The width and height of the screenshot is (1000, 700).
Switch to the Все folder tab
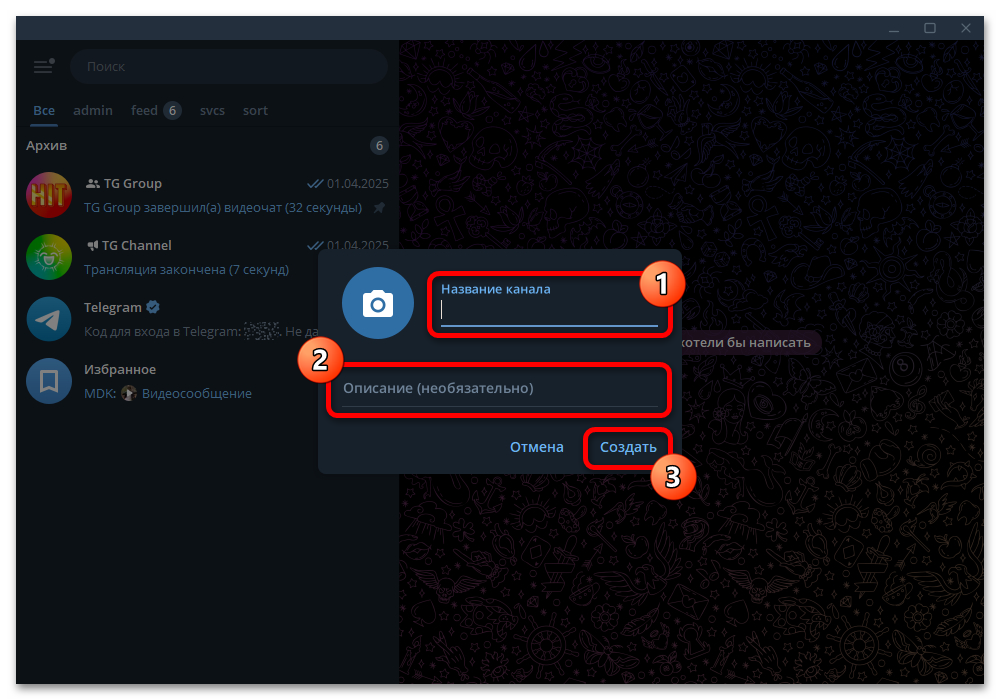(x=44, y=110)
